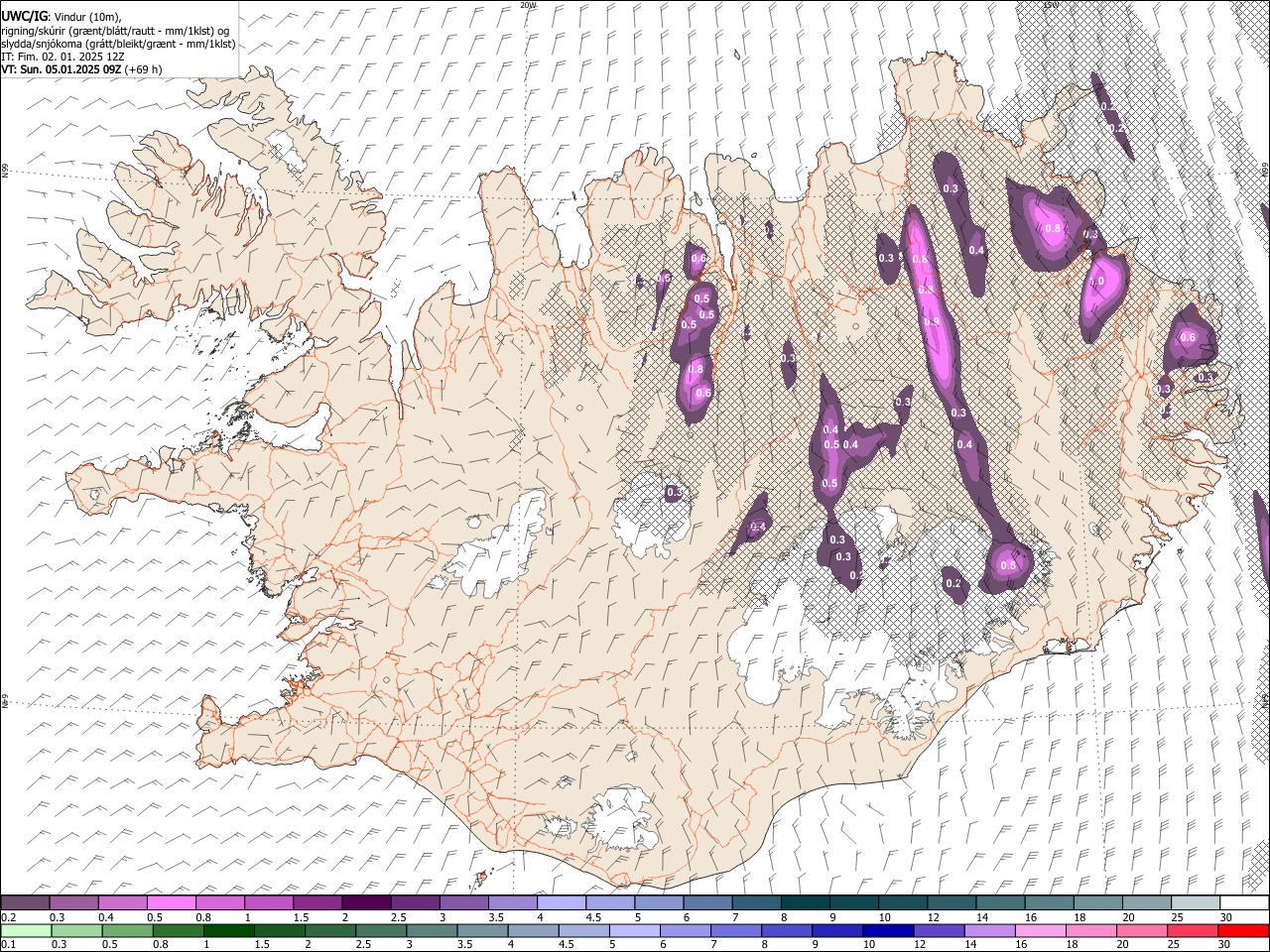Select bottom-row legend swatch between 20 and 25
Viewport: 1270px width, 952px height.
coord(1141,930)
